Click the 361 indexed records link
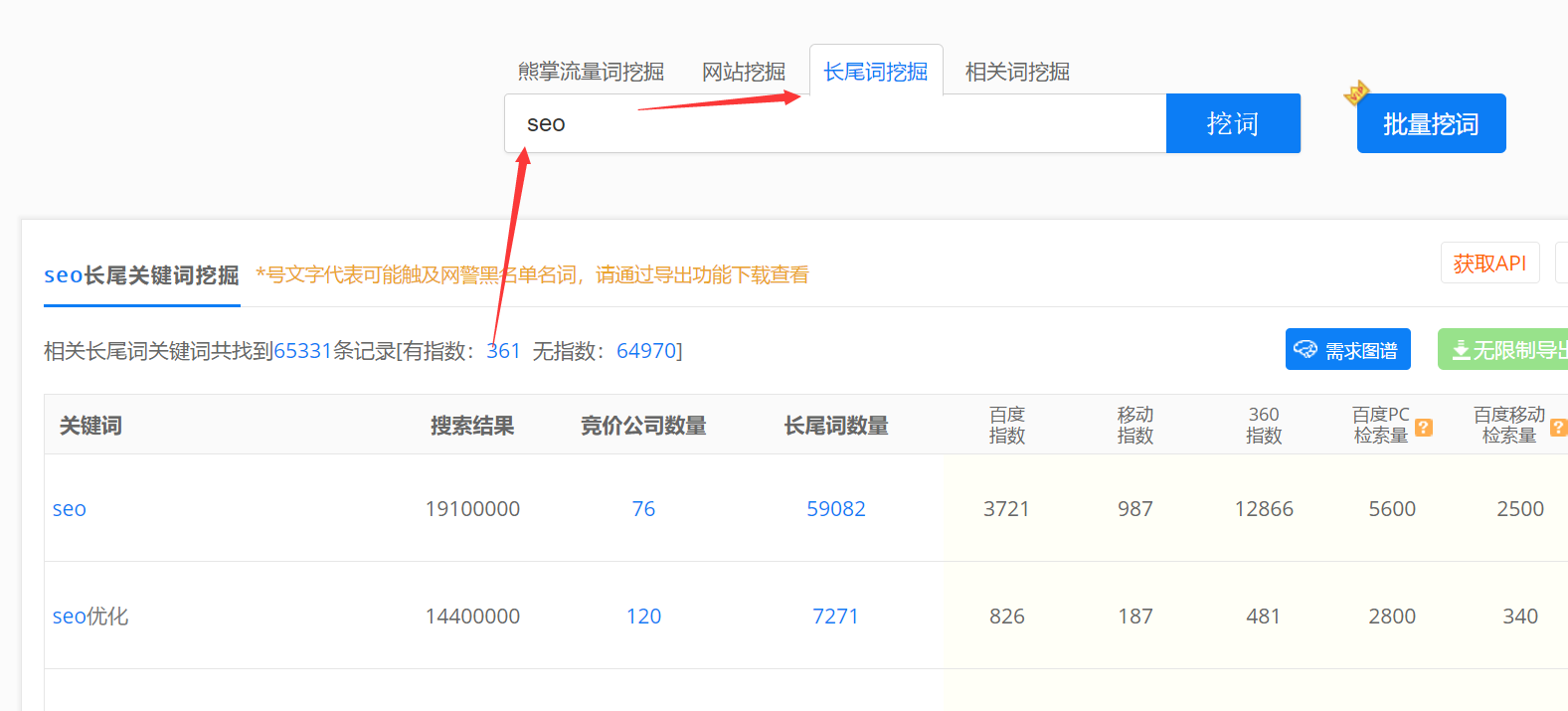 pyautogui.click(x=503, y=351)
